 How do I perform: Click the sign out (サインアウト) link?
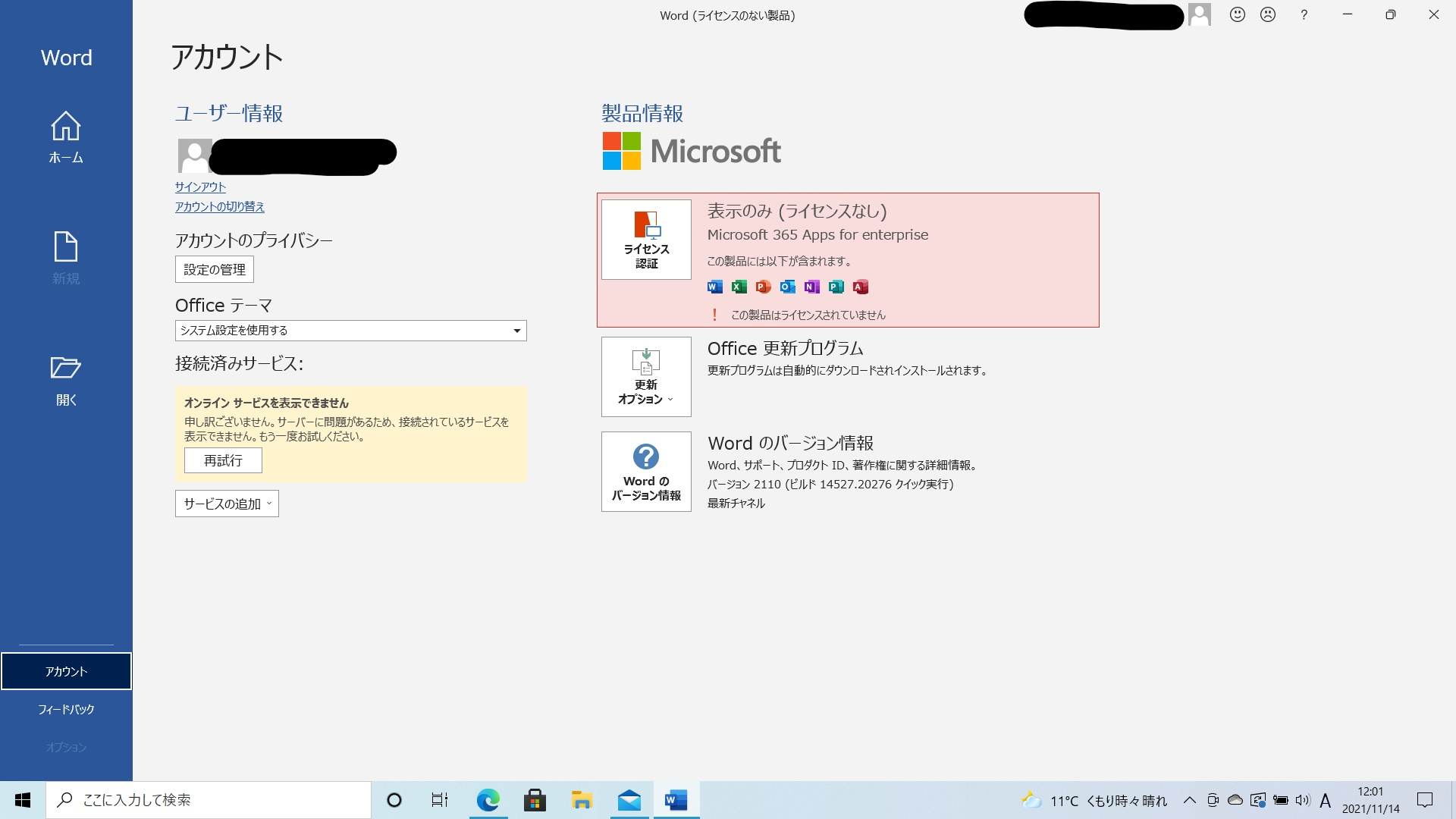pyautogui.click(x=200, y=187)
